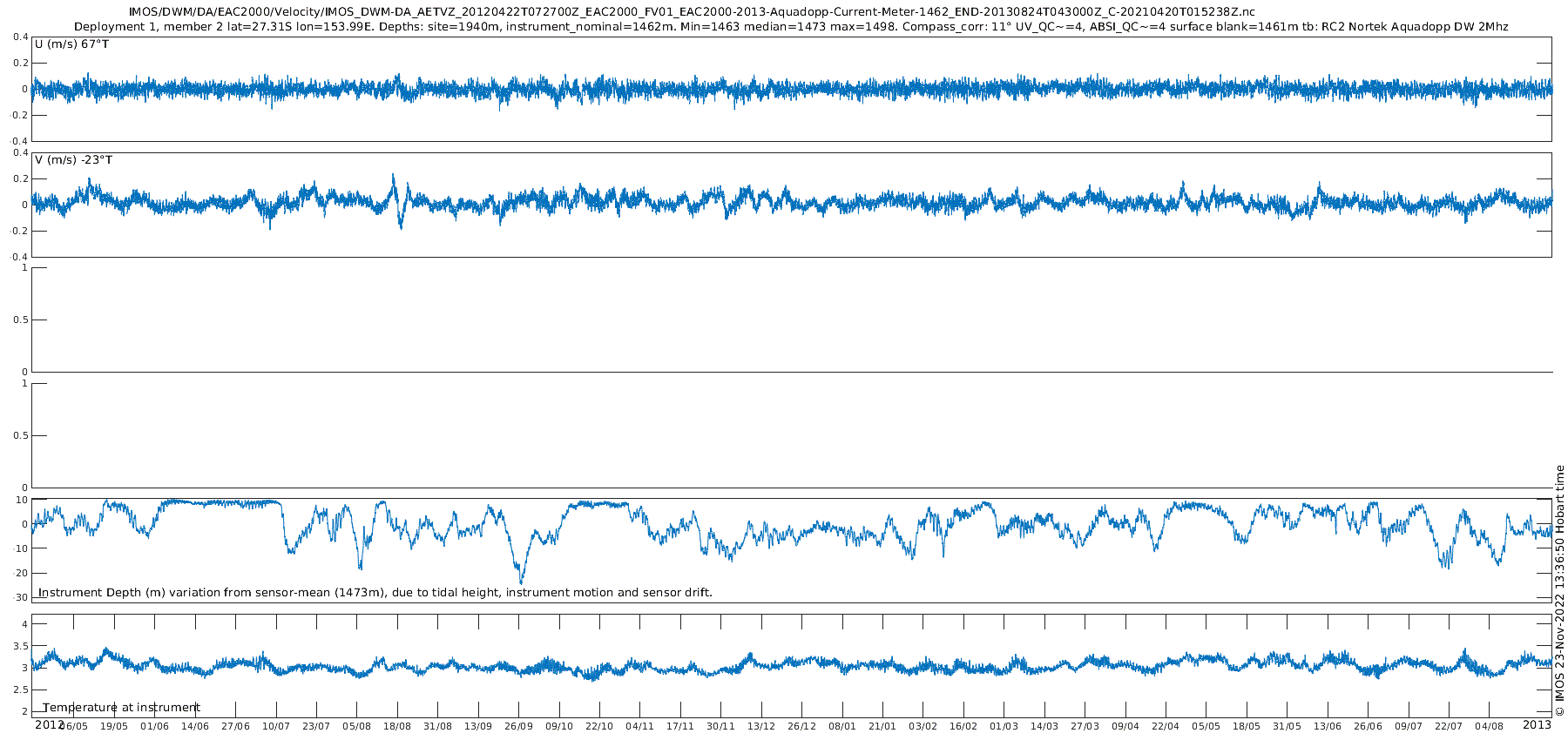1568x740 pixels.
Task: Click the '03/02' date tick label
Action: pyautogui.click(x=923, y=726)
